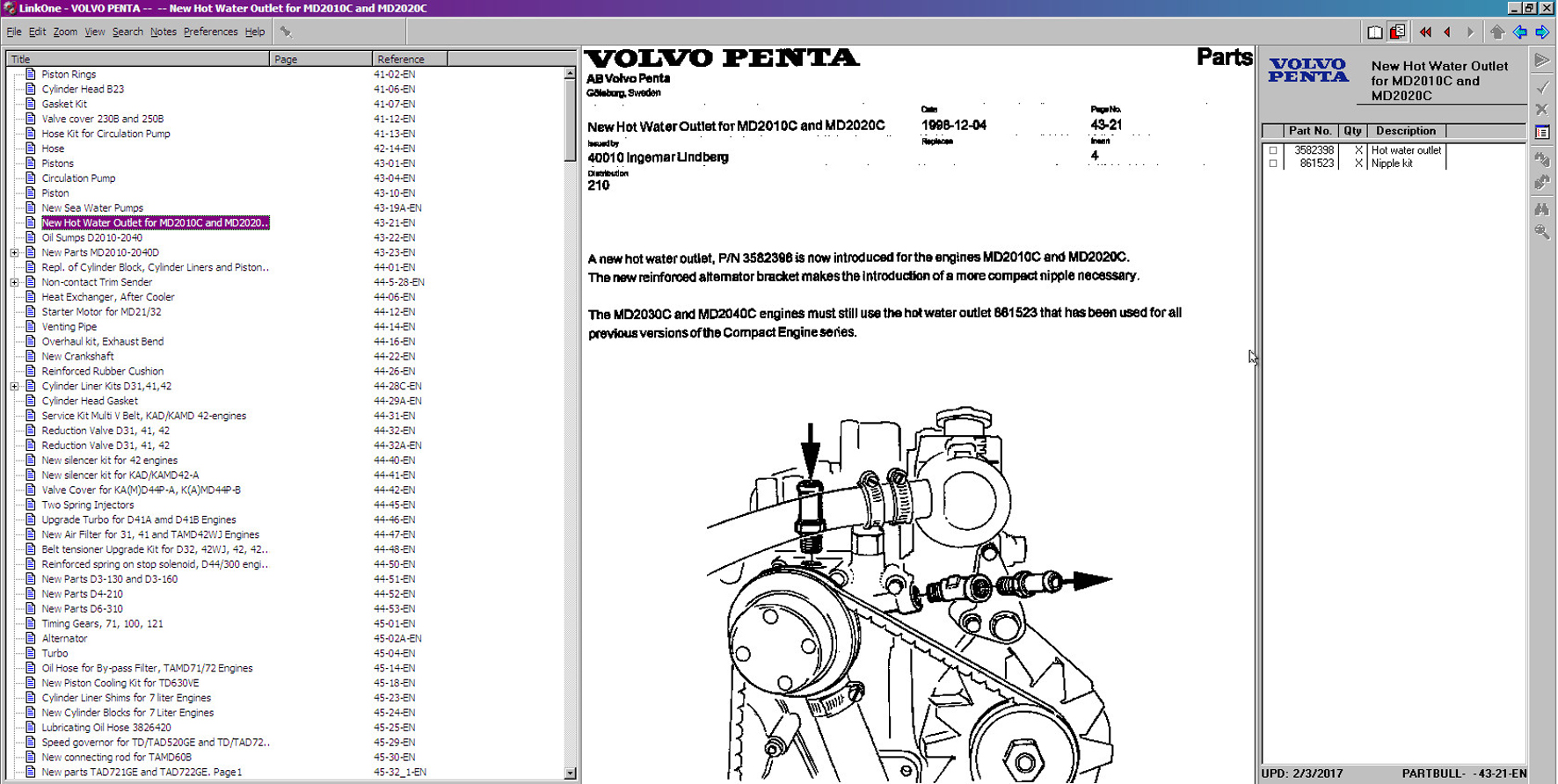
Task: Expand the Cylinder Liner Kits D31,41,42 node
Action: (x=15, y=386)
